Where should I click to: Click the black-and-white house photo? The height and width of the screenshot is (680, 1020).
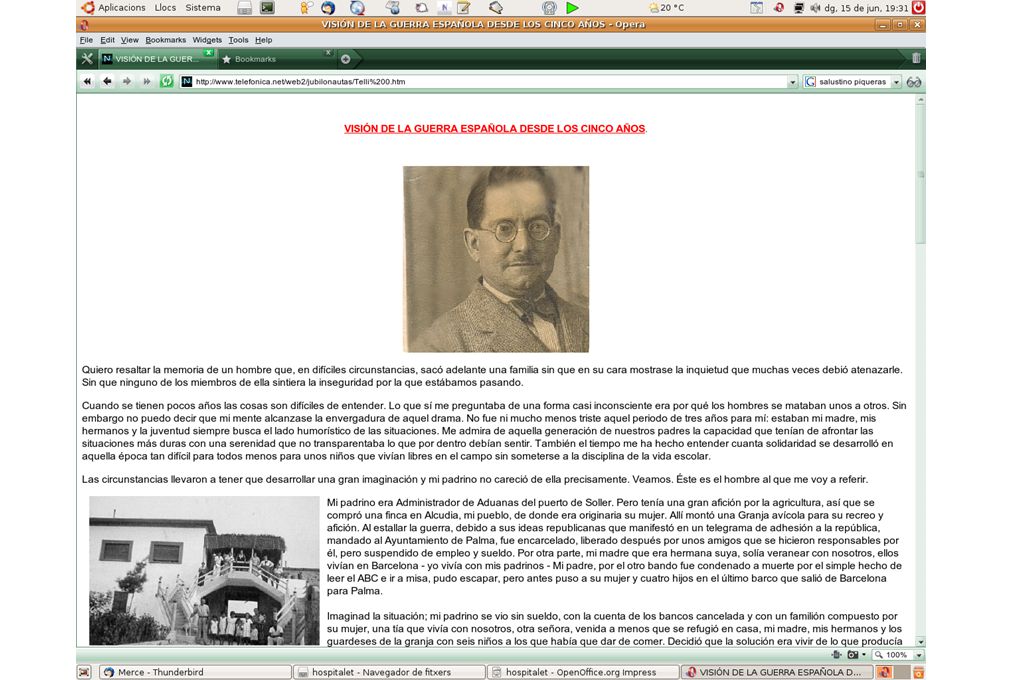(x=204, y=571)
